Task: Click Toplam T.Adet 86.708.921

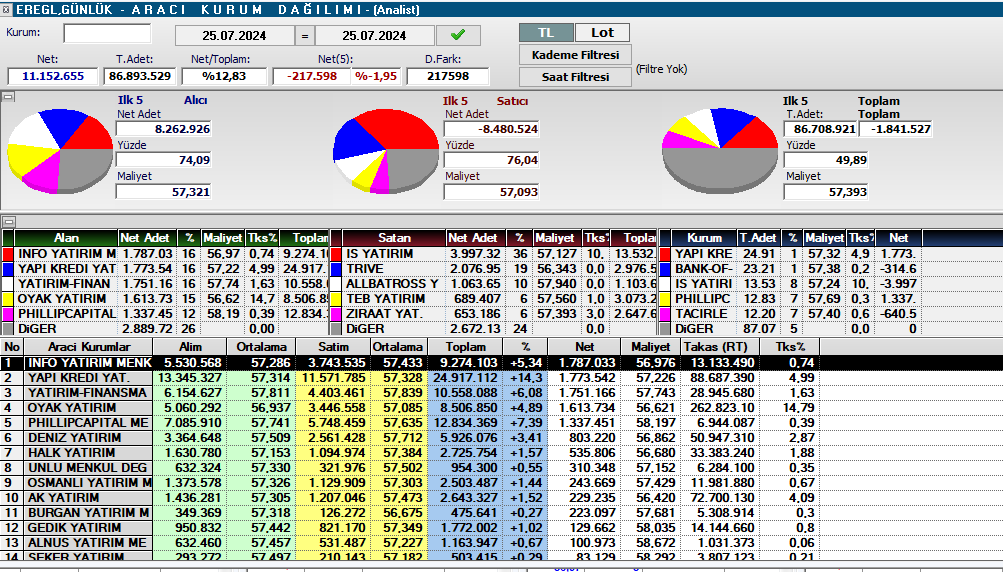Action: pyautogui.click(x=821, y=129)
